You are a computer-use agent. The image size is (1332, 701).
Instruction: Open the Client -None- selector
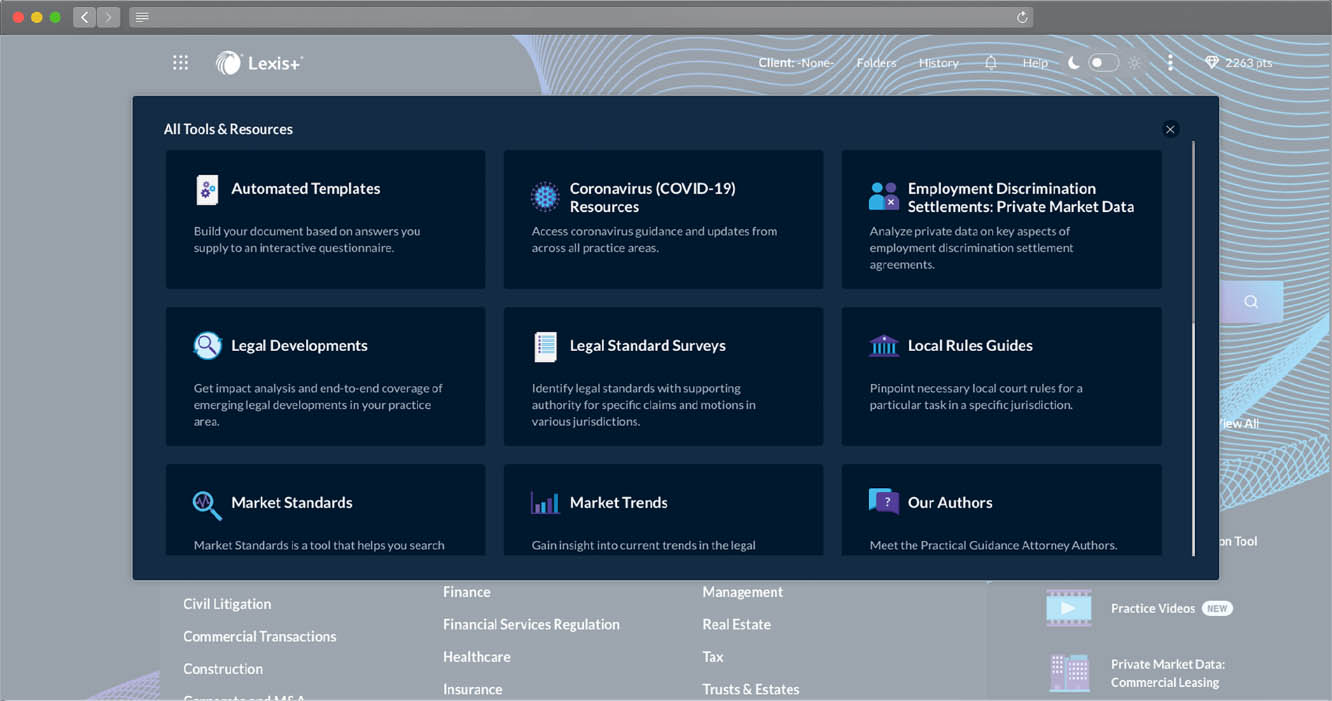(x=795, y=63)
